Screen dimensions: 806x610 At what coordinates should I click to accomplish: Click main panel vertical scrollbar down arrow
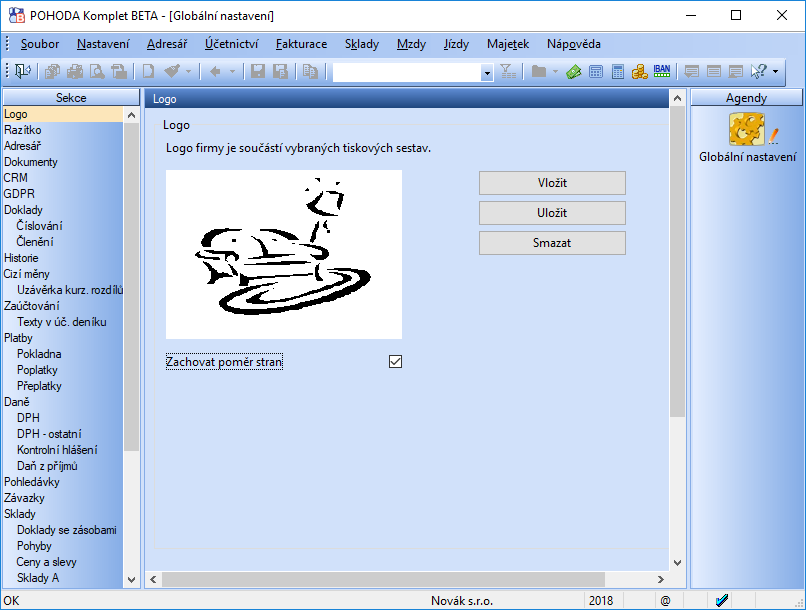point(677,563)
